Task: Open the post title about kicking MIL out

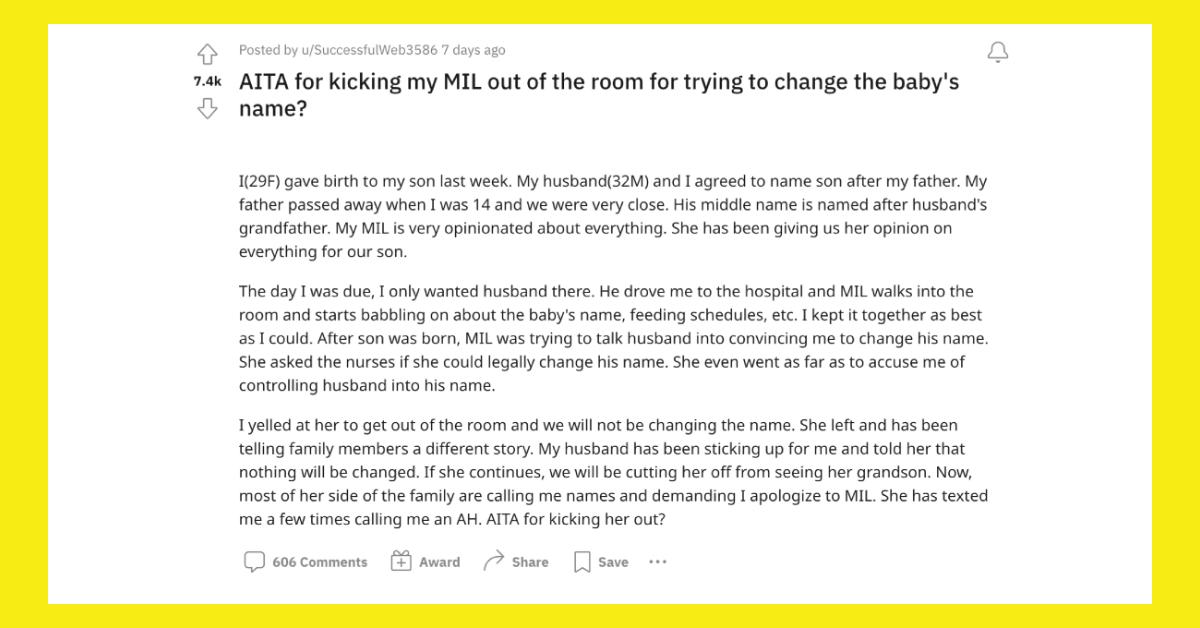Action: (x=598, y=95)
